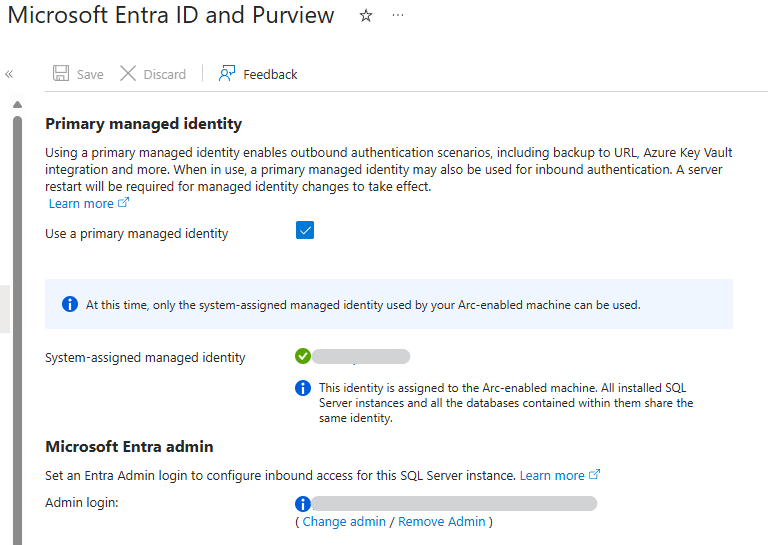Click the Save floppy disk icon
The image size is (768, 545).
pyautogui.click(x=61, y=74)
